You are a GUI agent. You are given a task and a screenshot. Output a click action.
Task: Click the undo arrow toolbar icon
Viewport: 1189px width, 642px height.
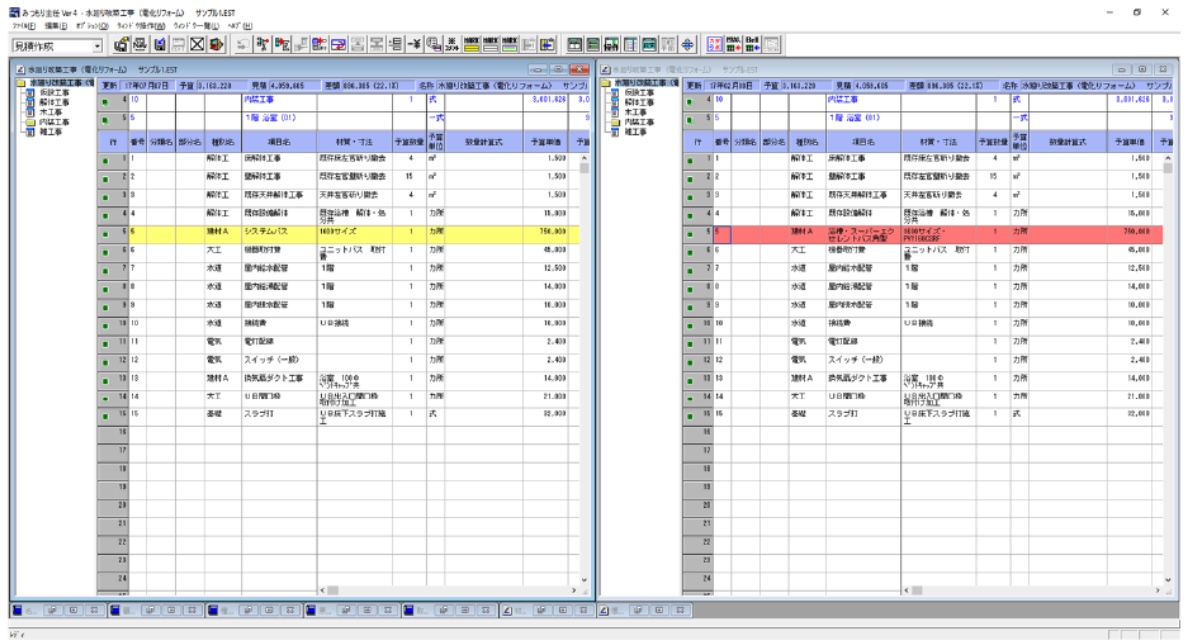pyautogui.click(x=242, y=45)
